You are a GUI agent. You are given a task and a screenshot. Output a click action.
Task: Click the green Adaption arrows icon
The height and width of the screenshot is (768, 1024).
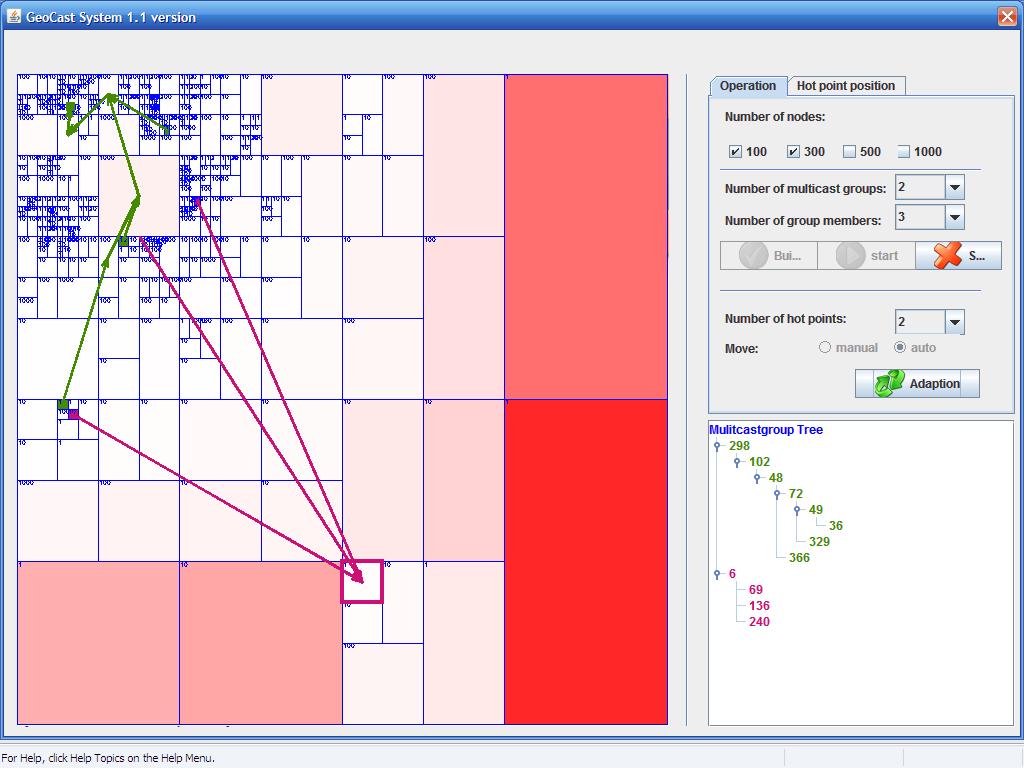889,384
